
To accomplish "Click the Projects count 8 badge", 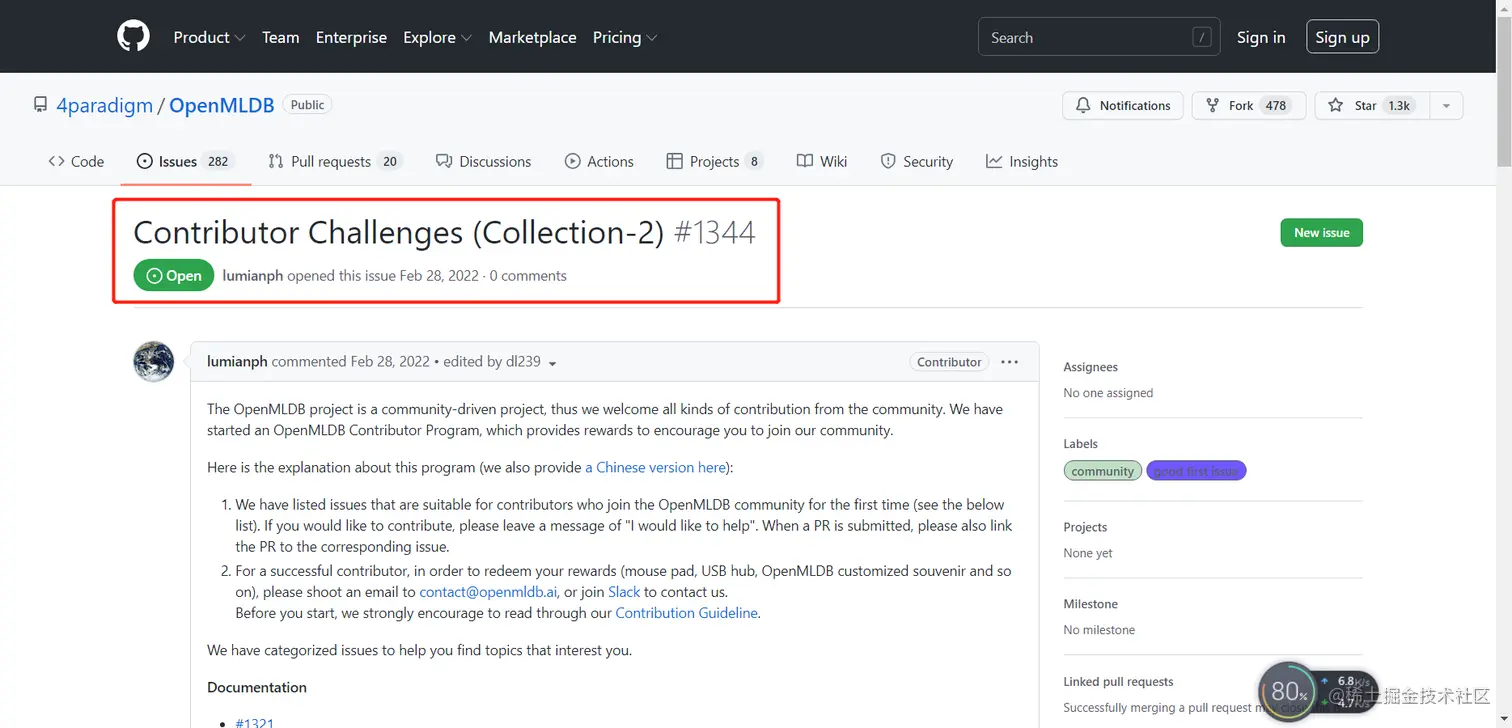I will click(754, 161).
